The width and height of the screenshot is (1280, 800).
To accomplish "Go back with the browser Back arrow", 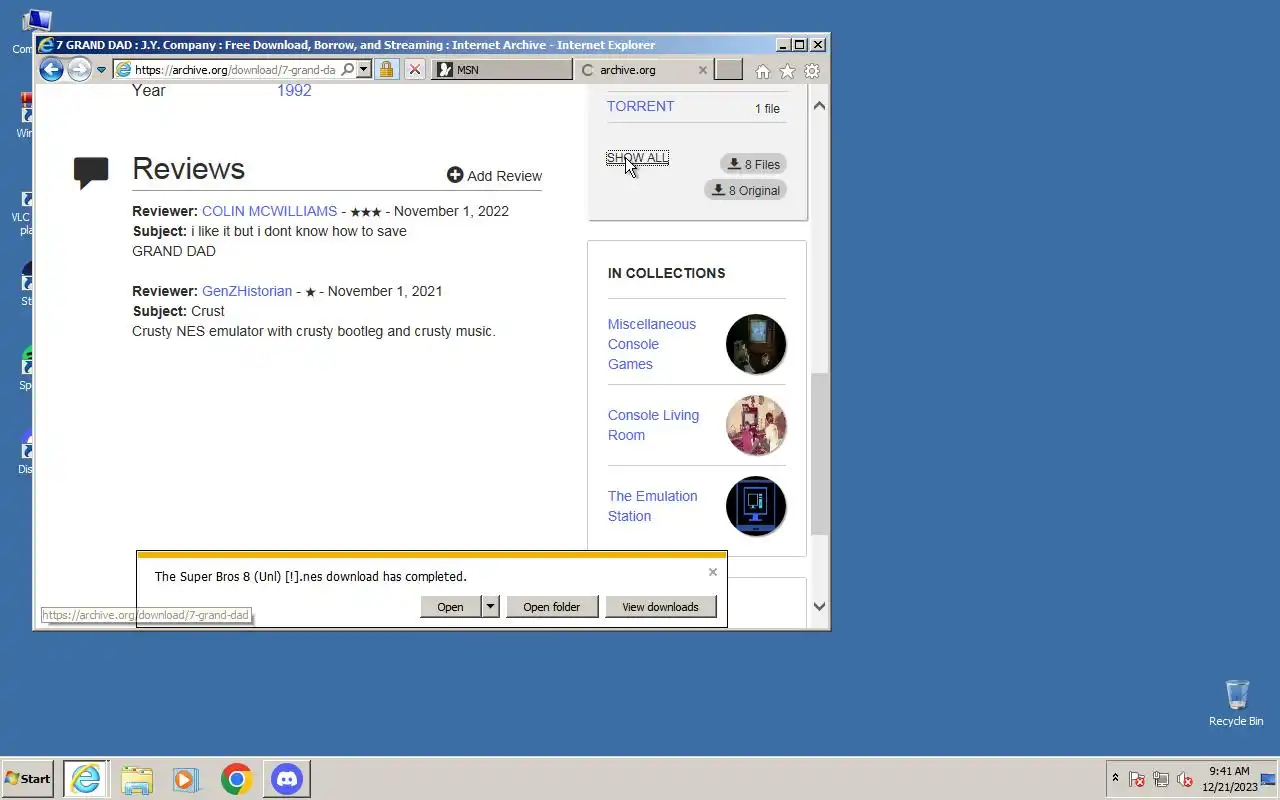I will coord(51,70).
